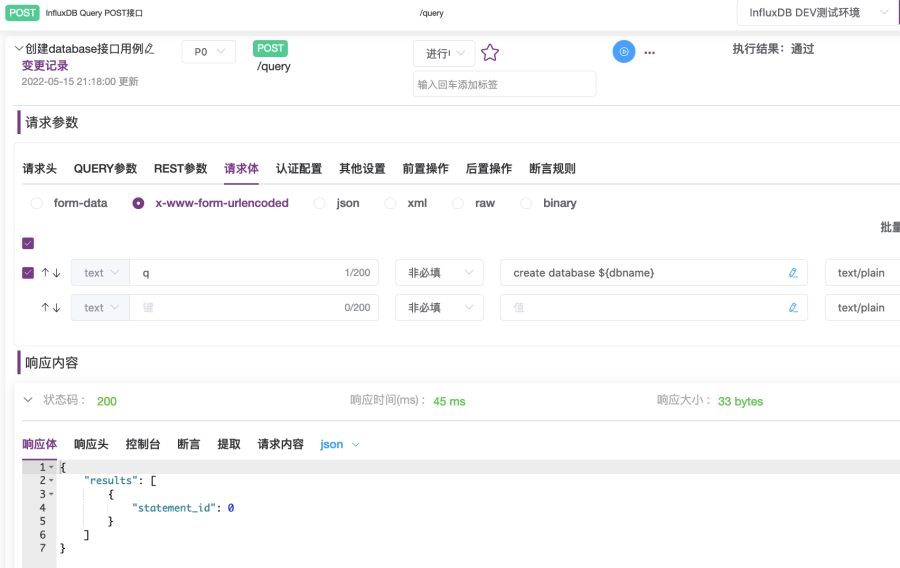Switch to 请求头 tab
The width and height of the screenshot is (900, 568).
(40, 169)
